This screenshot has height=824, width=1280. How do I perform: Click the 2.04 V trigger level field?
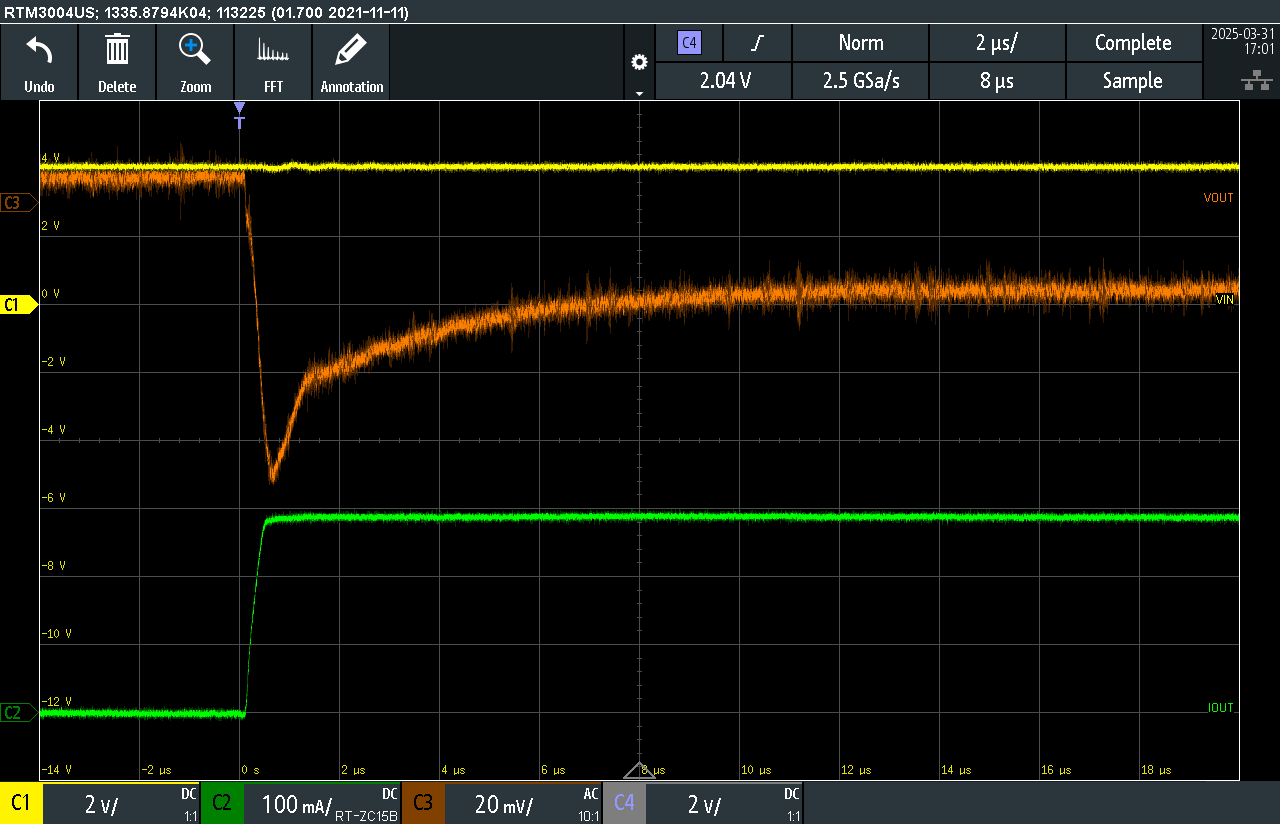click(x=723, y=81)
